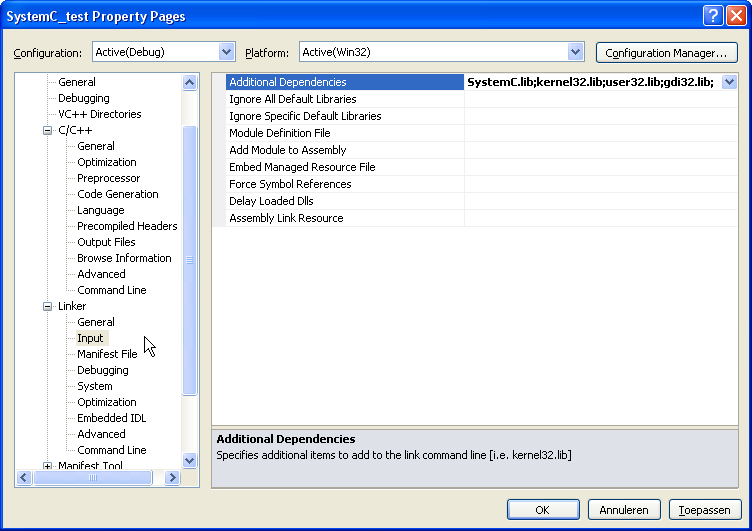752x531 pixels.
Task: Select the Delay Loaded Dlls property
Action: tap(271, 201)
